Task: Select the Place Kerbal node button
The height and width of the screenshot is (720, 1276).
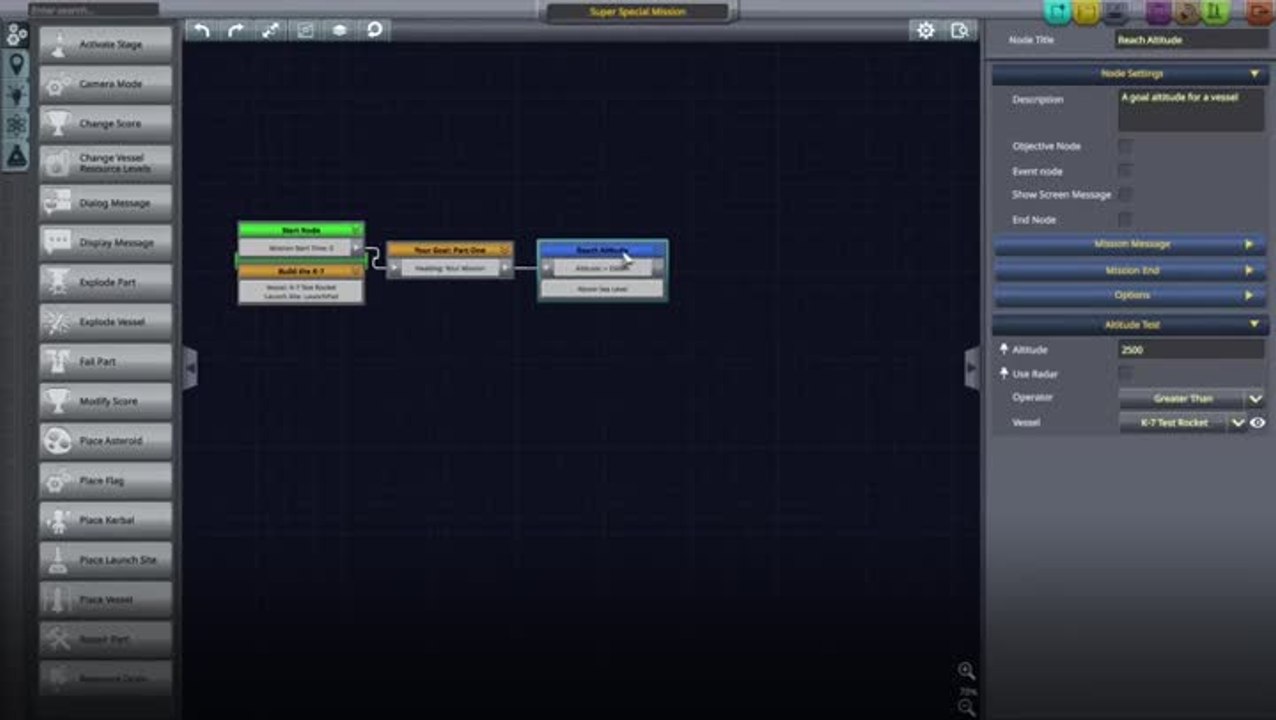Action: pyautogui.click(x=105, y=520)
